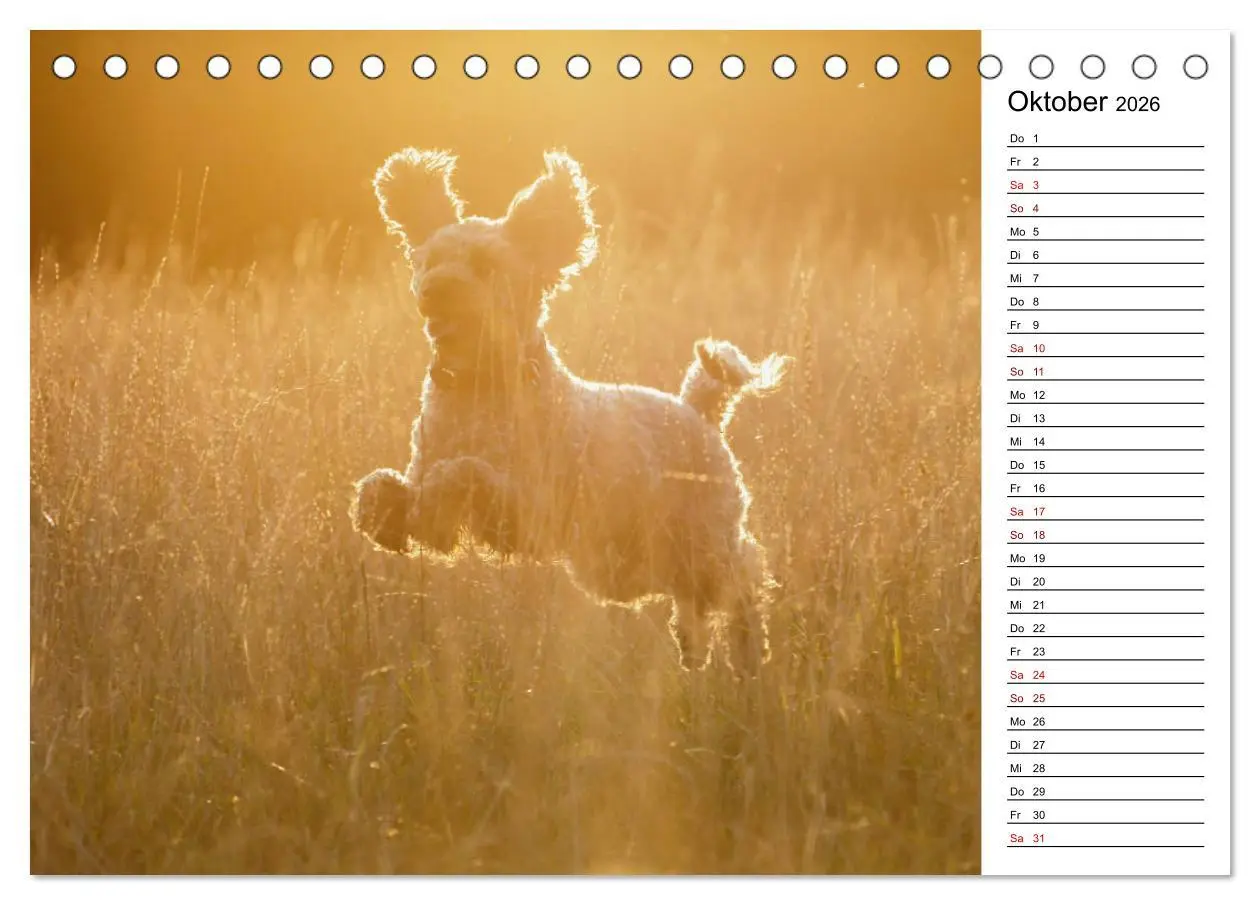Select the Saturday row 'Sa 3'
The width and height of the screenshot is (1260, 905).
[x=1105, y=185]
